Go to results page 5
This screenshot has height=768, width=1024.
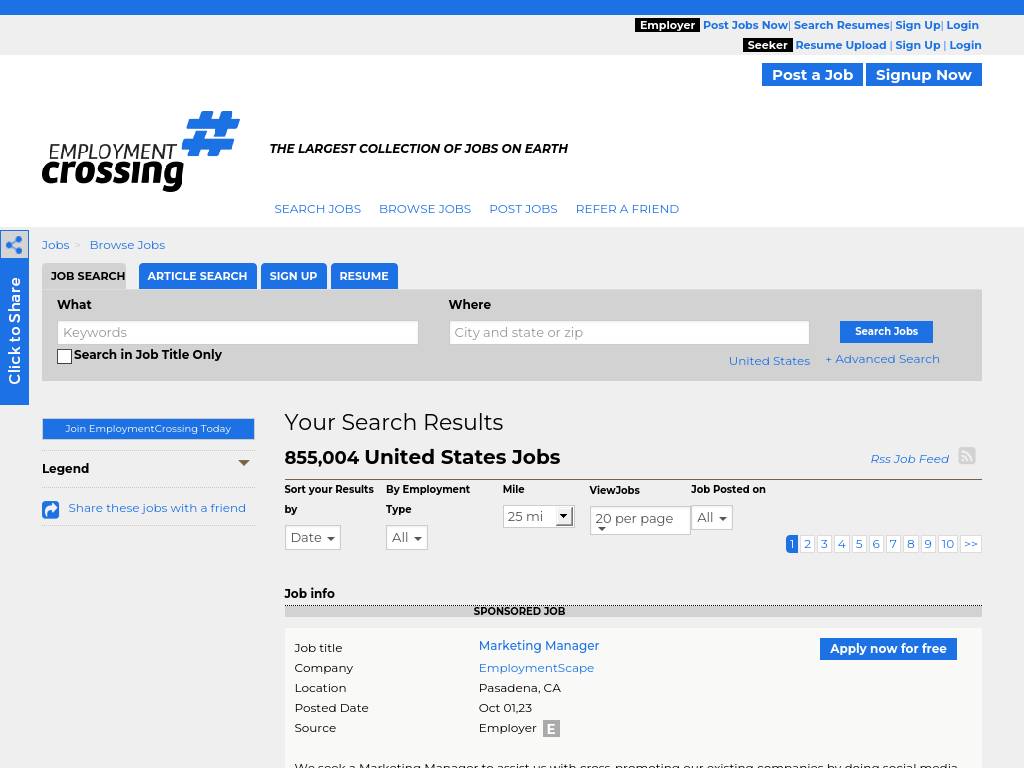point(859,544)
